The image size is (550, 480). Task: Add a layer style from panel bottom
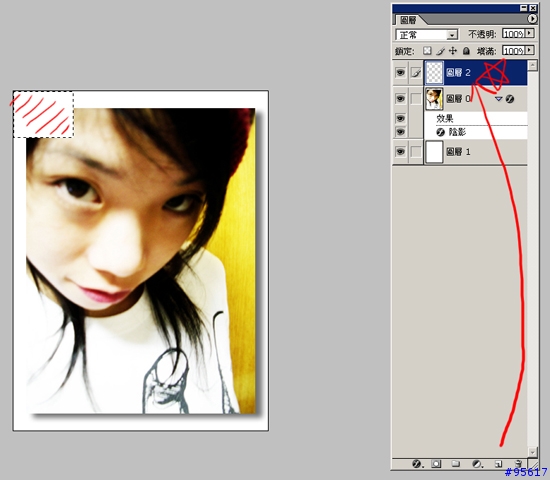tap(416, 464)
